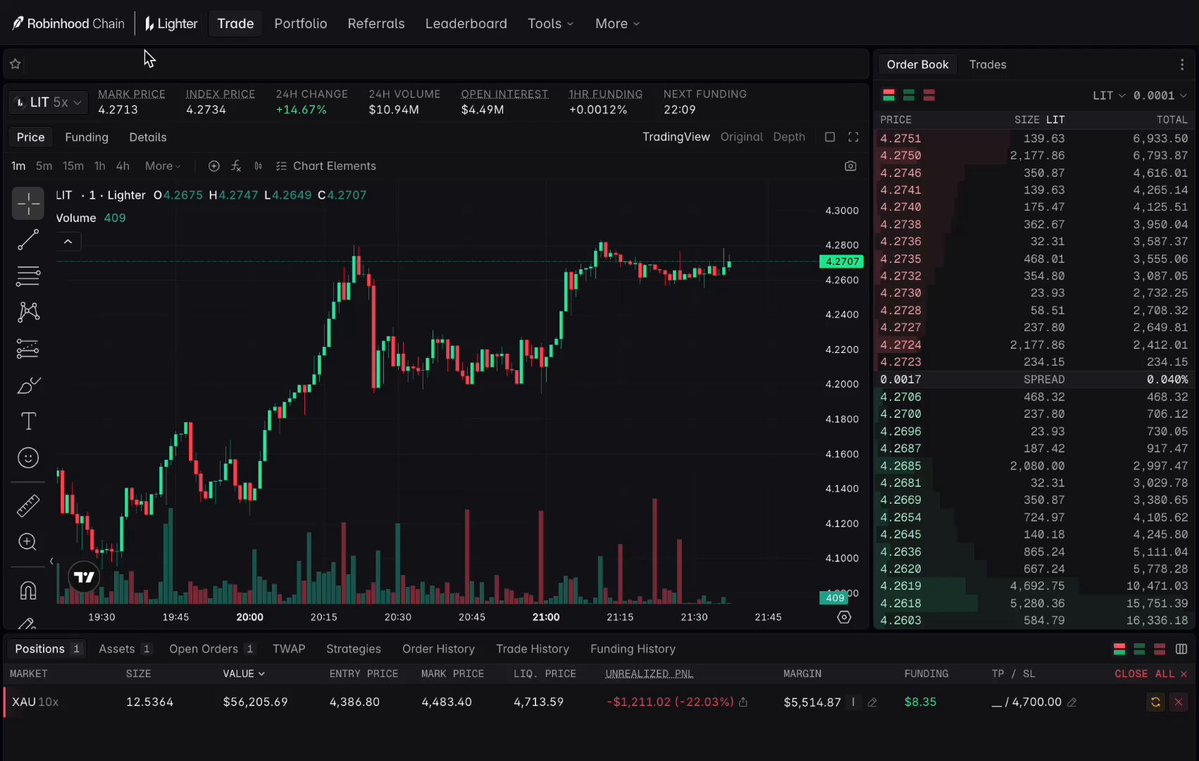Reverse the XAU position

(1155, 702)
